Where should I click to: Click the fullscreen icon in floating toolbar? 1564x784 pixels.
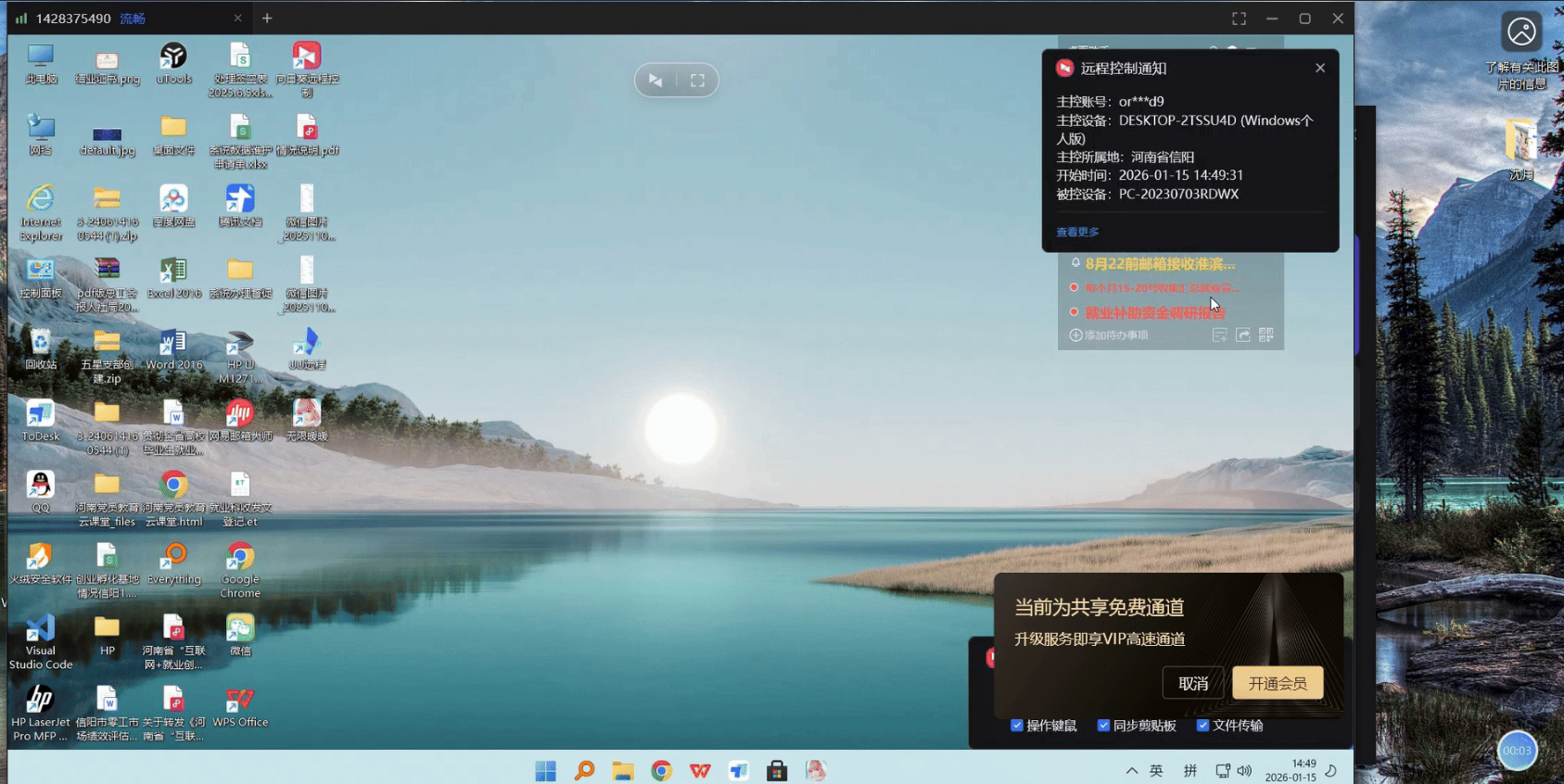point(697,81)
